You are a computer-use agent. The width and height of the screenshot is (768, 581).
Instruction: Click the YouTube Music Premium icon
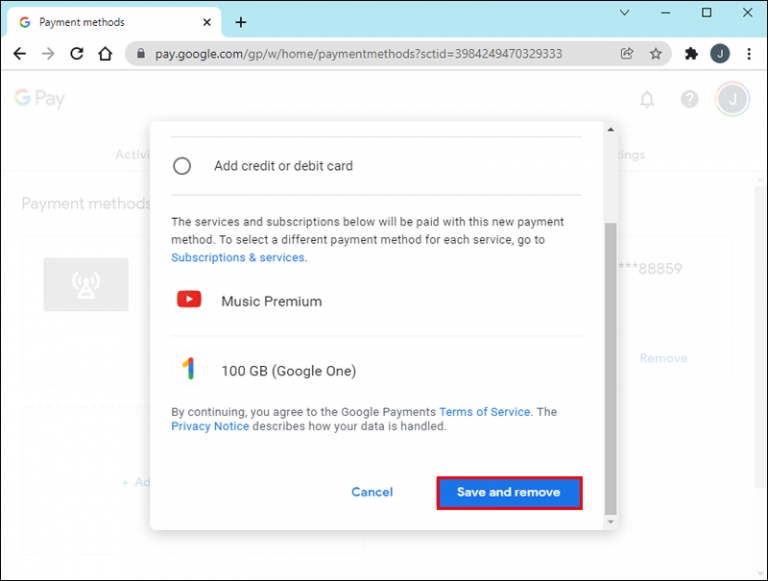[189, 299]
